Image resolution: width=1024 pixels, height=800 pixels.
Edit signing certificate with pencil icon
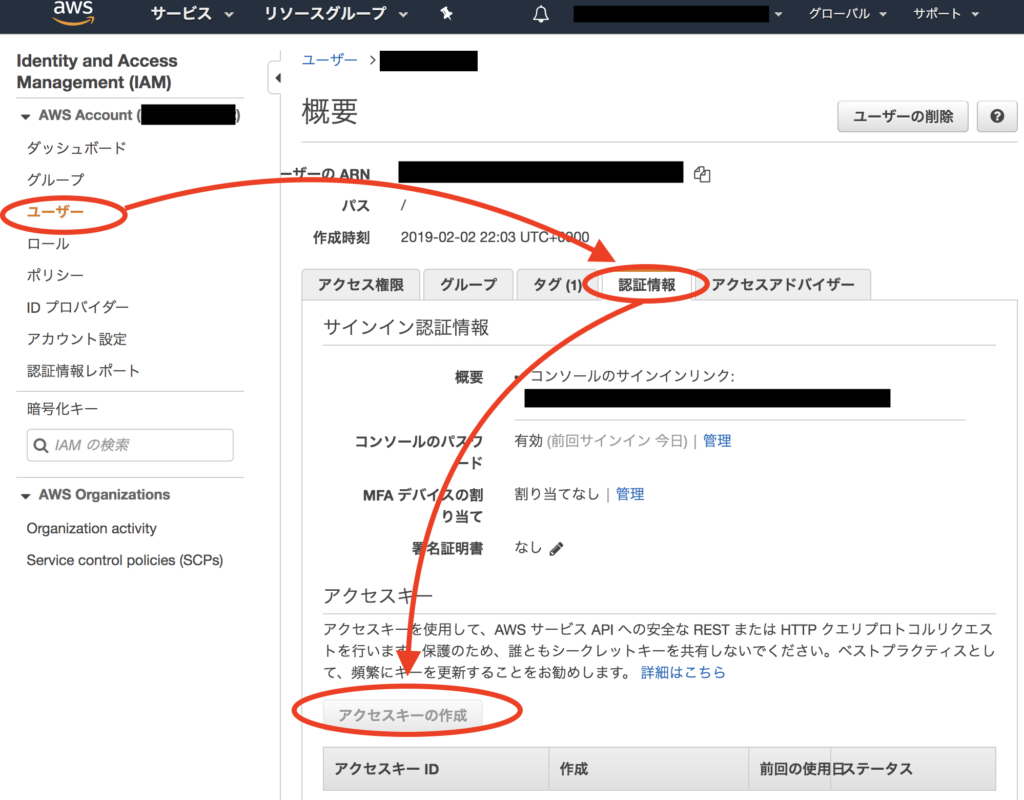(556, 549)
